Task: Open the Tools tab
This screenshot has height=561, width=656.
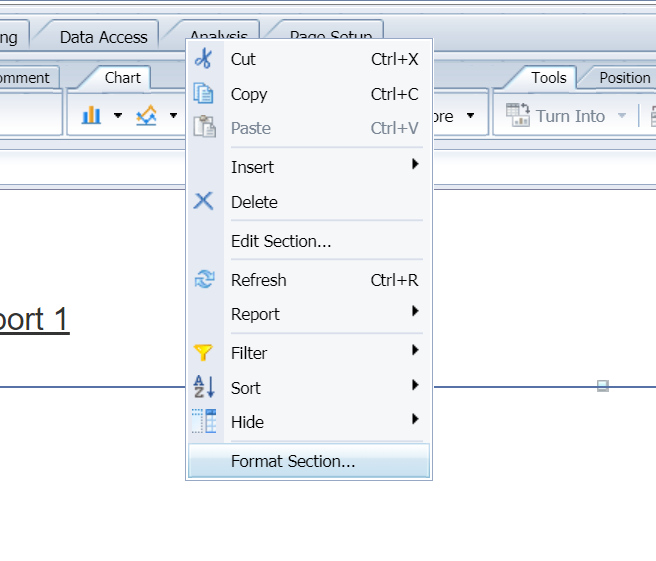Action: (549, 77)
